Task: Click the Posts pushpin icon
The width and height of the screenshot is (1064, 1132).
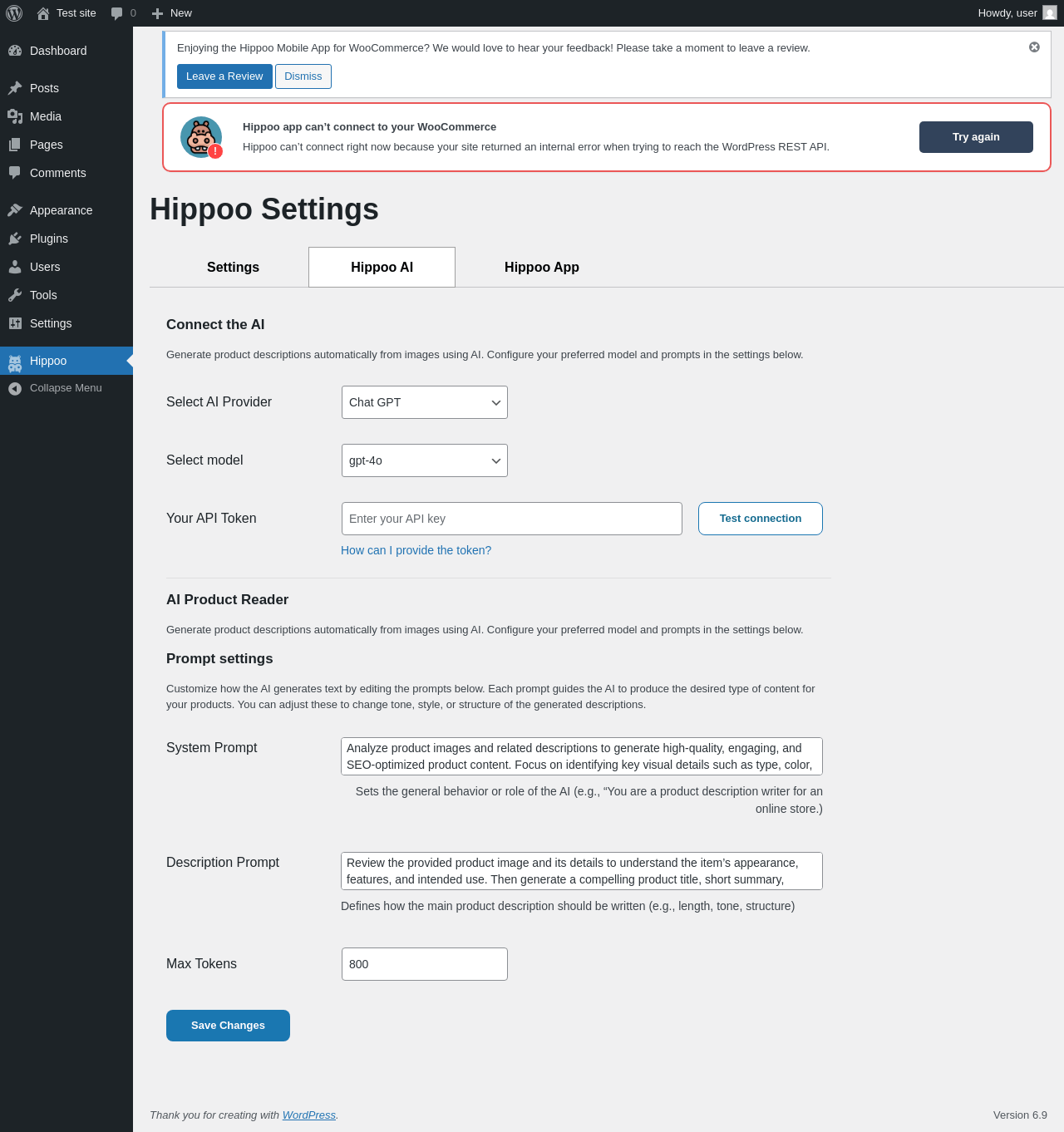Action: click(15, 88)
